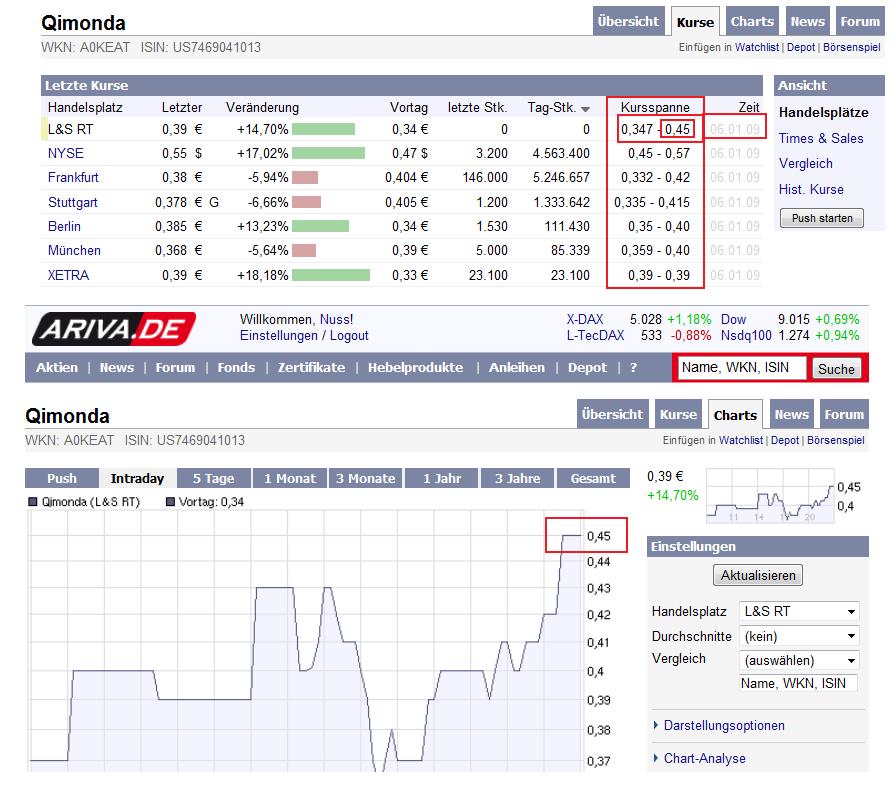Open the Handelsplatz dropdown showing L&S RT
The height and width of the screenshot is (786, 895).
pyautogui.click(x=799, y=611)
